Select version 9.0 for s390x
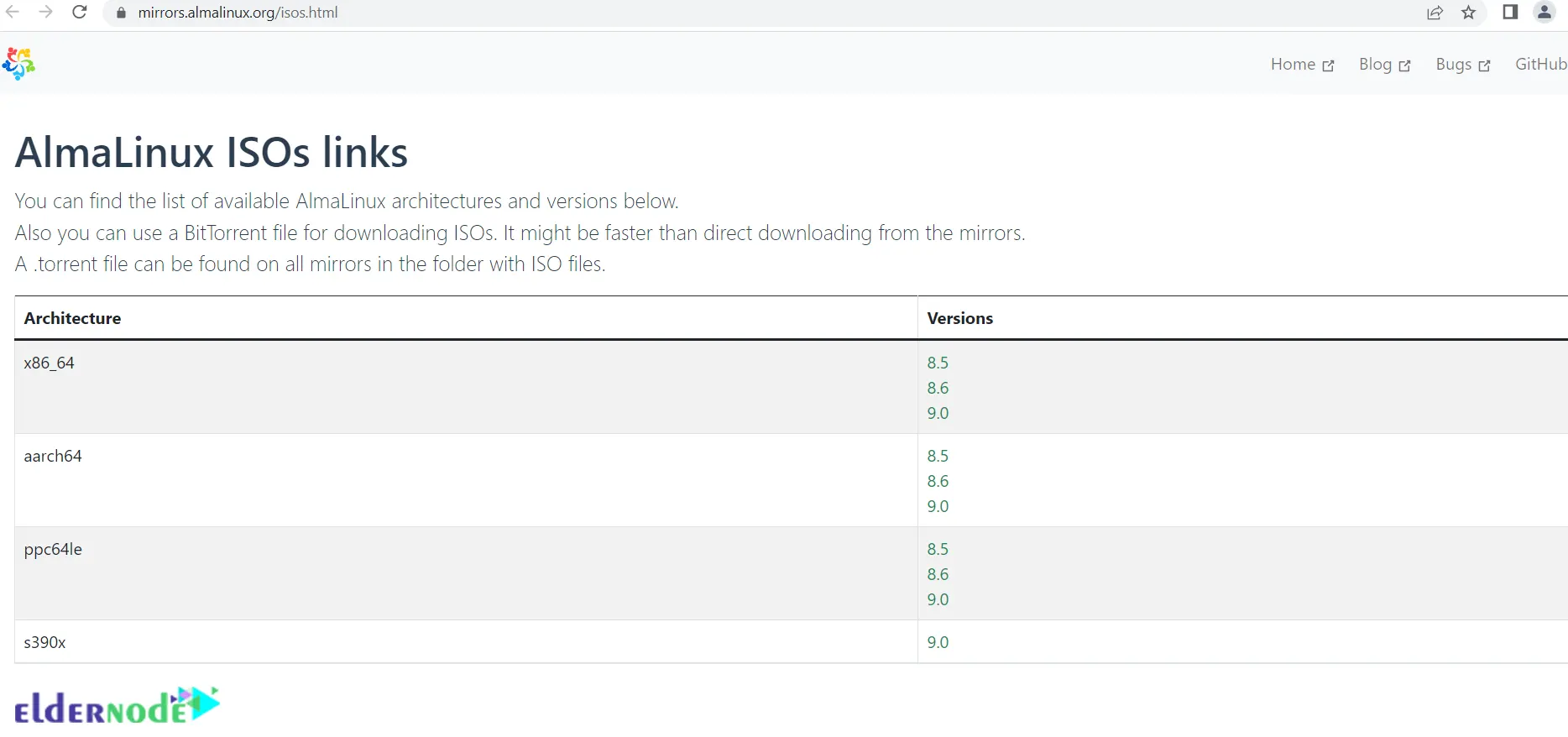The image size is (1568, 737). (938, 642)
